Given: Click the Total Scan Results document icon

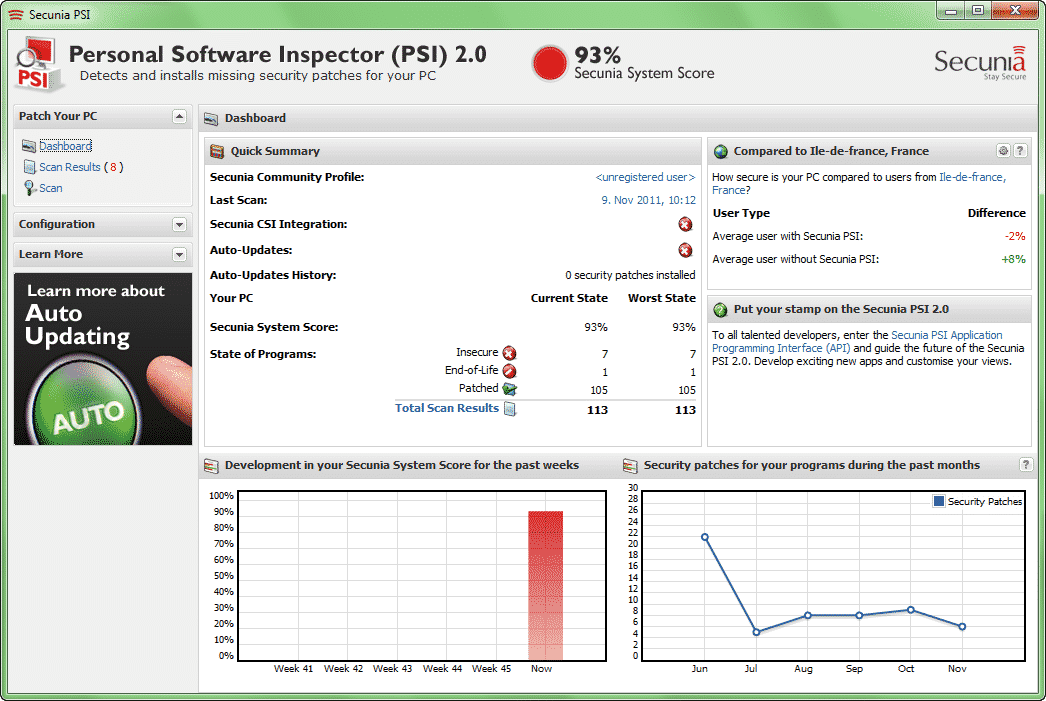Looking at the screenshot, I should click(509, 409).
